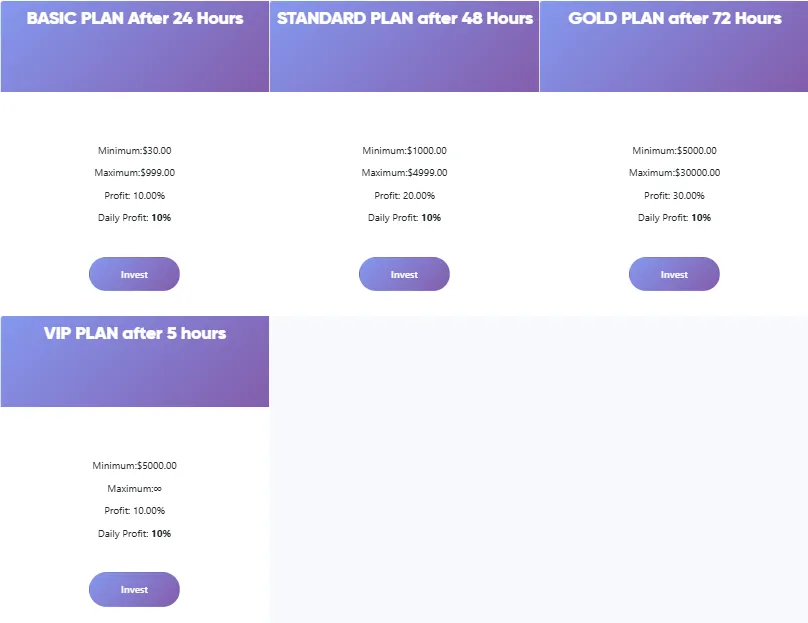Click the Minimum:$30.00 text
808x623 pixels.
[135, 151]
